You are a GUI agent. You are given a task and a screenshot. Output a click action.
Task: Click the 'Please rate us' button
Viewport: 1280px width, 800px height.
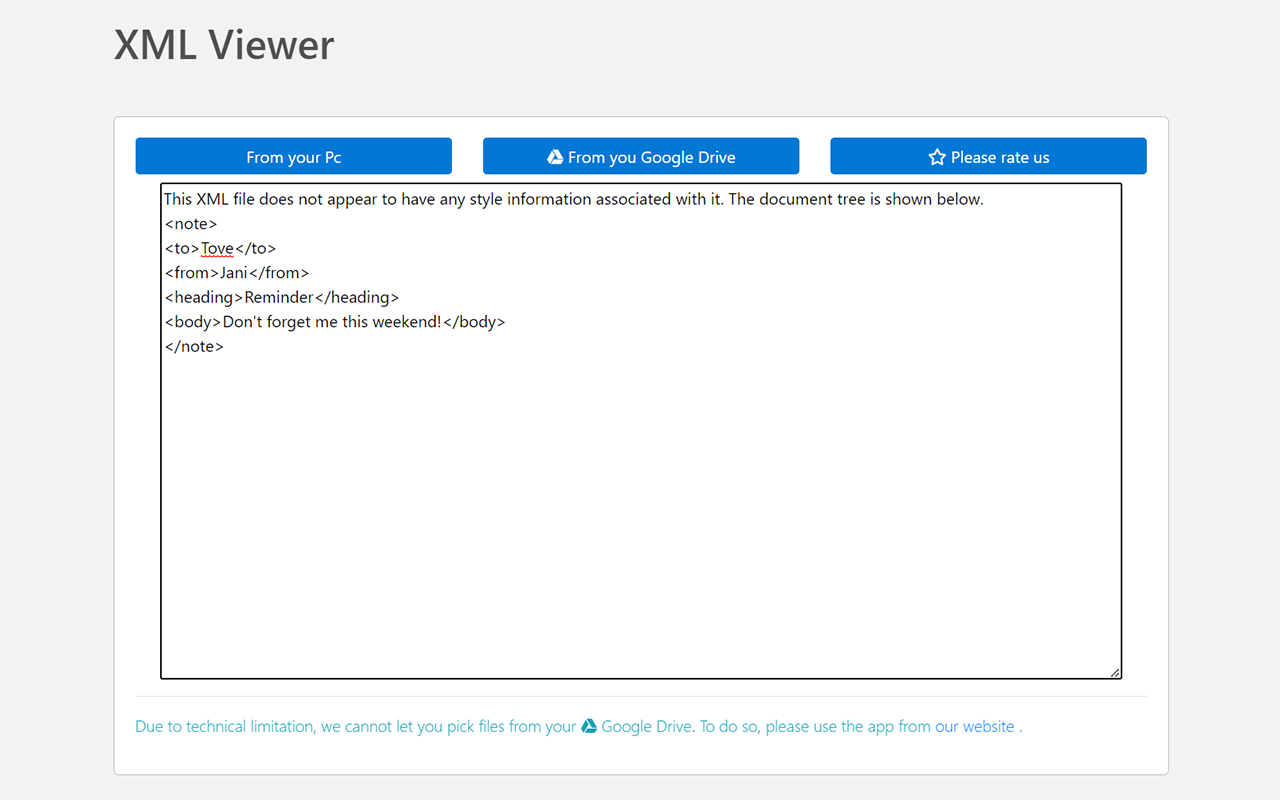(x=988, y=156)
